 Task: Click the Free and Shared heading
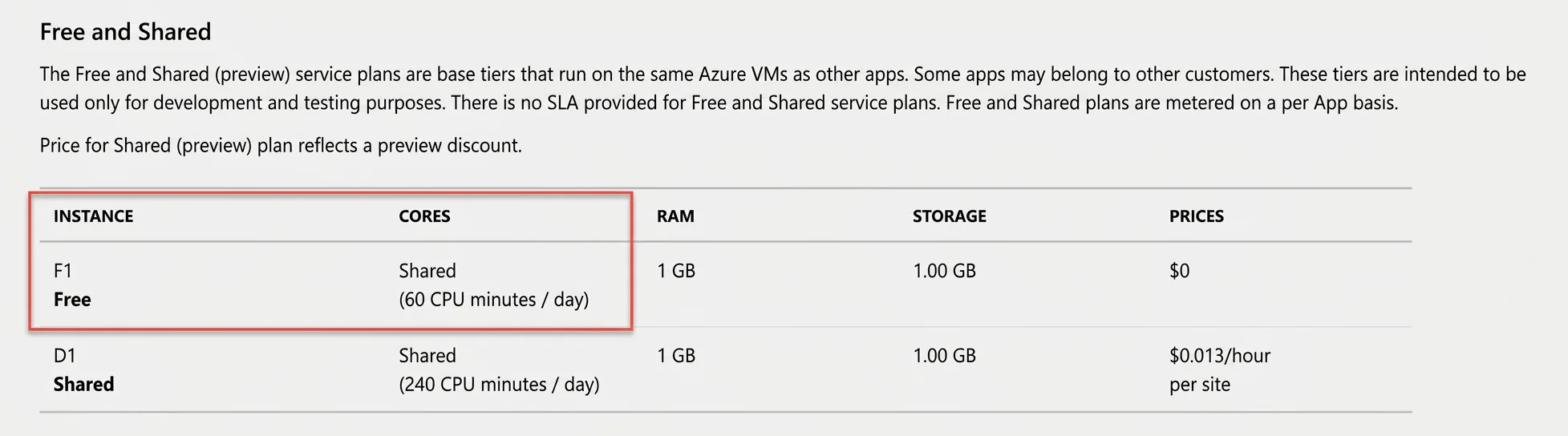coord(125,32)
